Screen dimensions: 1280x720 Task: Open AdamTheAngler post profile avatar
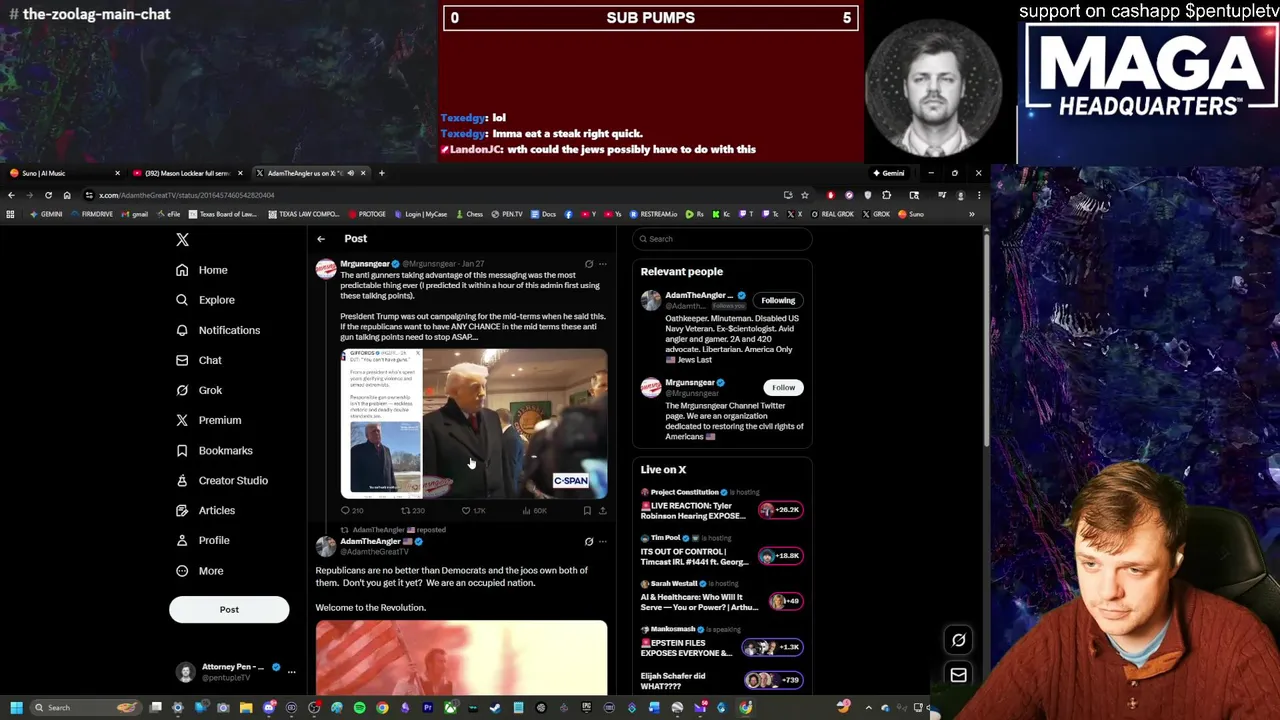(326, 546)
